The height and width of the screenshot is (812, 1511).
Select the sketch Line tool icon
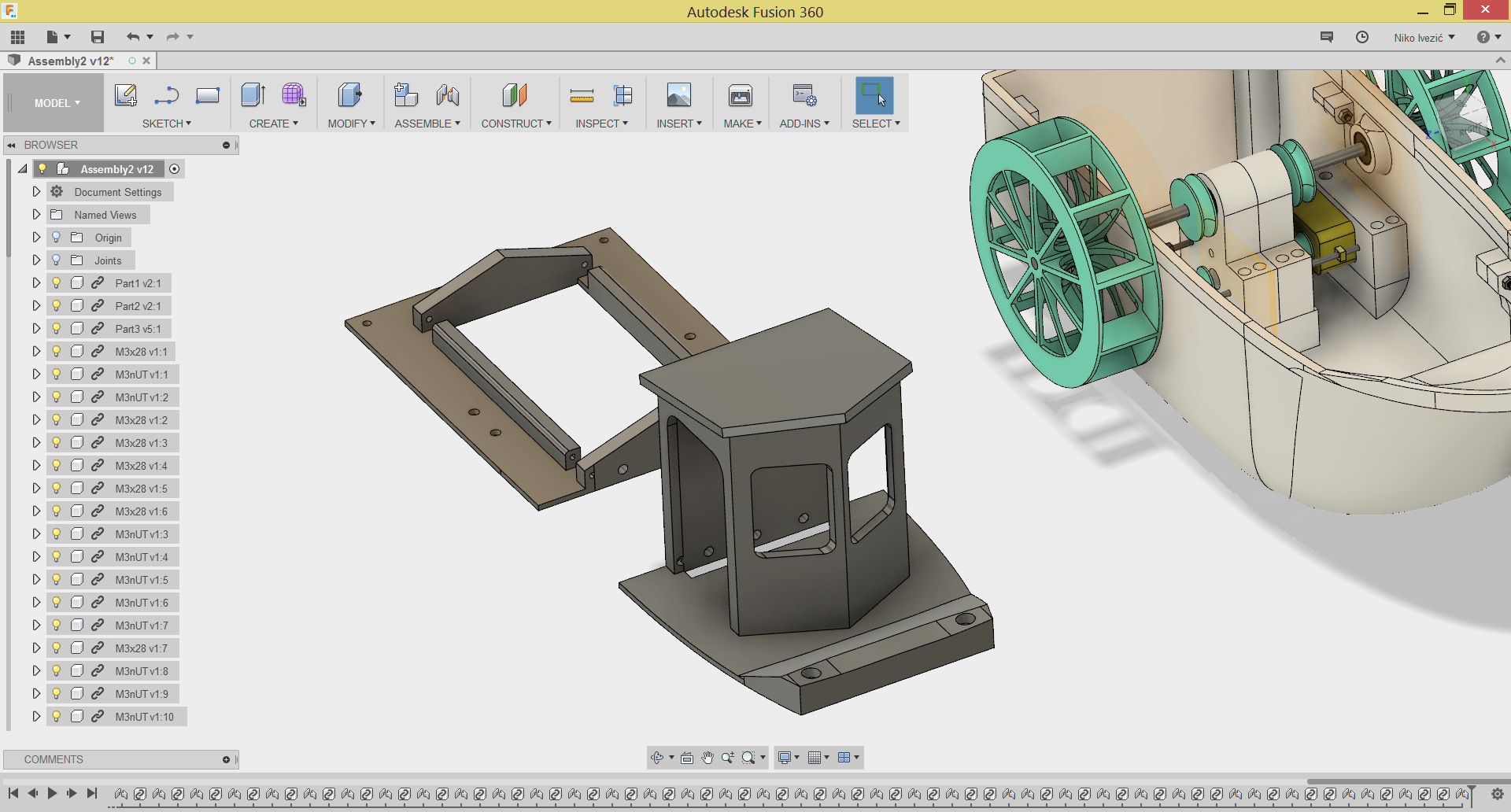167,95
